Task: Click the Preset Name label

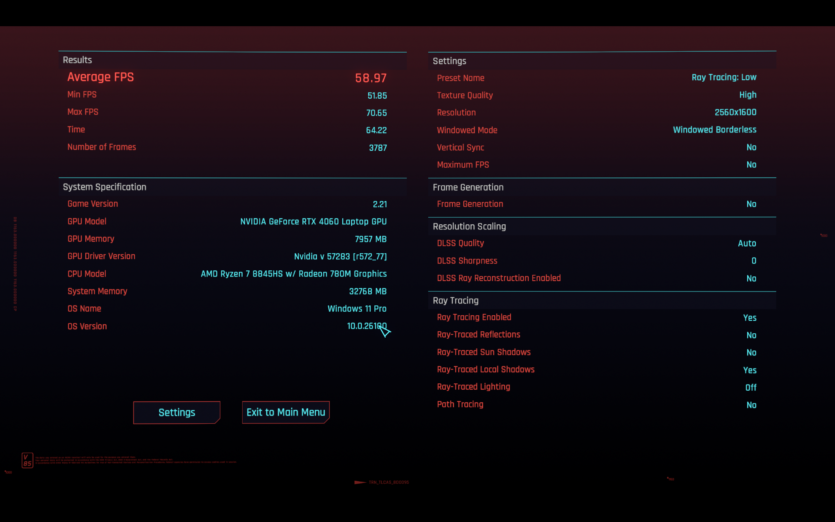Action: pos(461,78)
